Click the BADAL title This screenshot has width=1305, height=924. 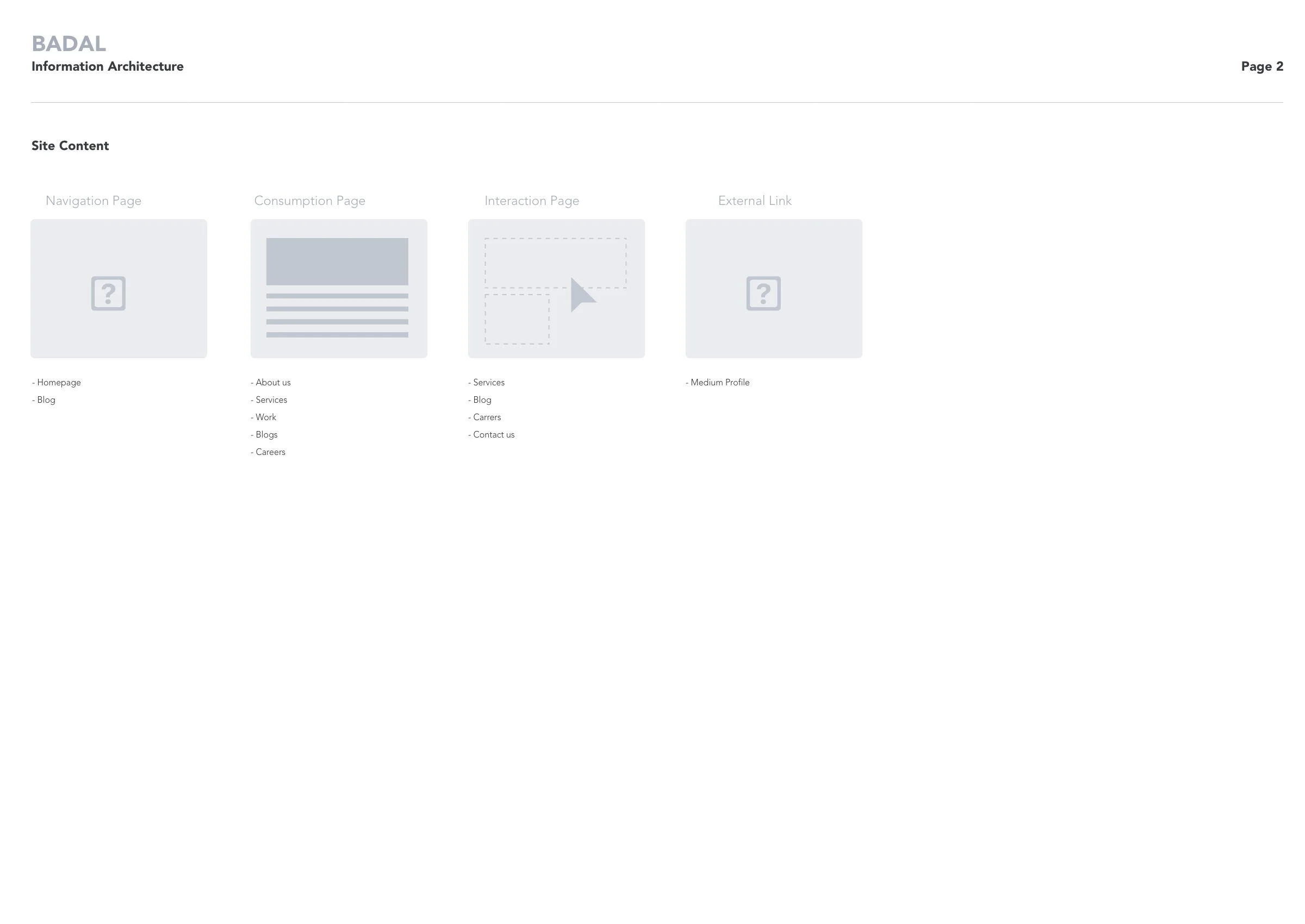tap(69, 44)
